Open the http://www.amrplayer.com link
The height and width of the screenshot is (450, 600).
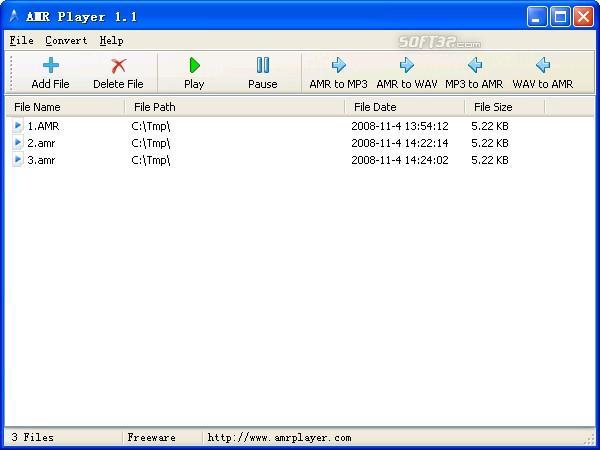279,437
